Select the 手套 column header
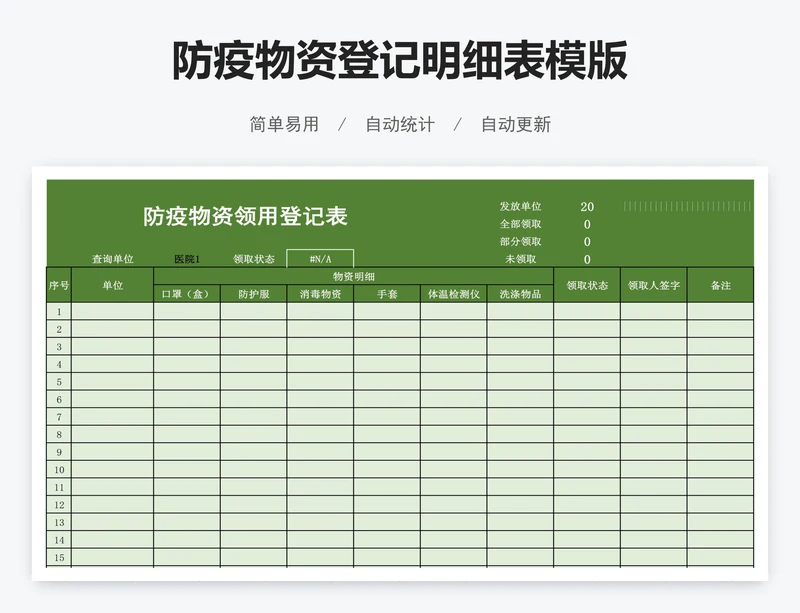800x613 pixels. tap(387, 294)
